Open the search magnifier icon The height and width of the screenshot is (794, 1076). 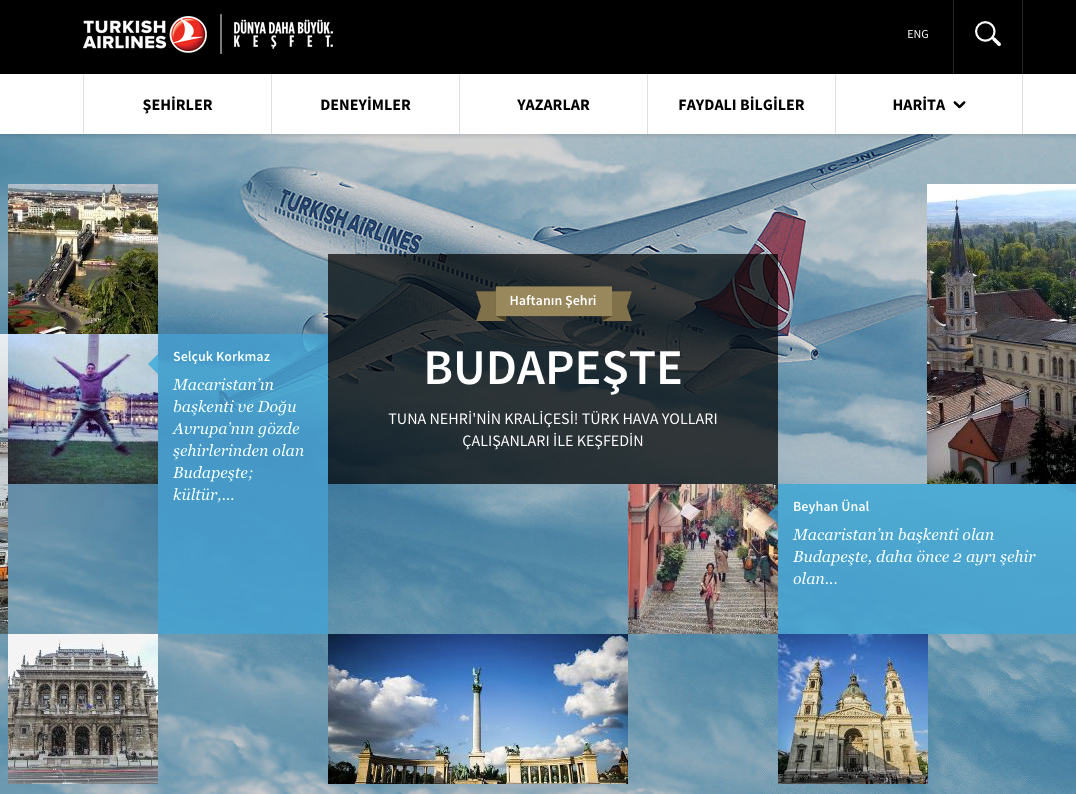[987, 34]
